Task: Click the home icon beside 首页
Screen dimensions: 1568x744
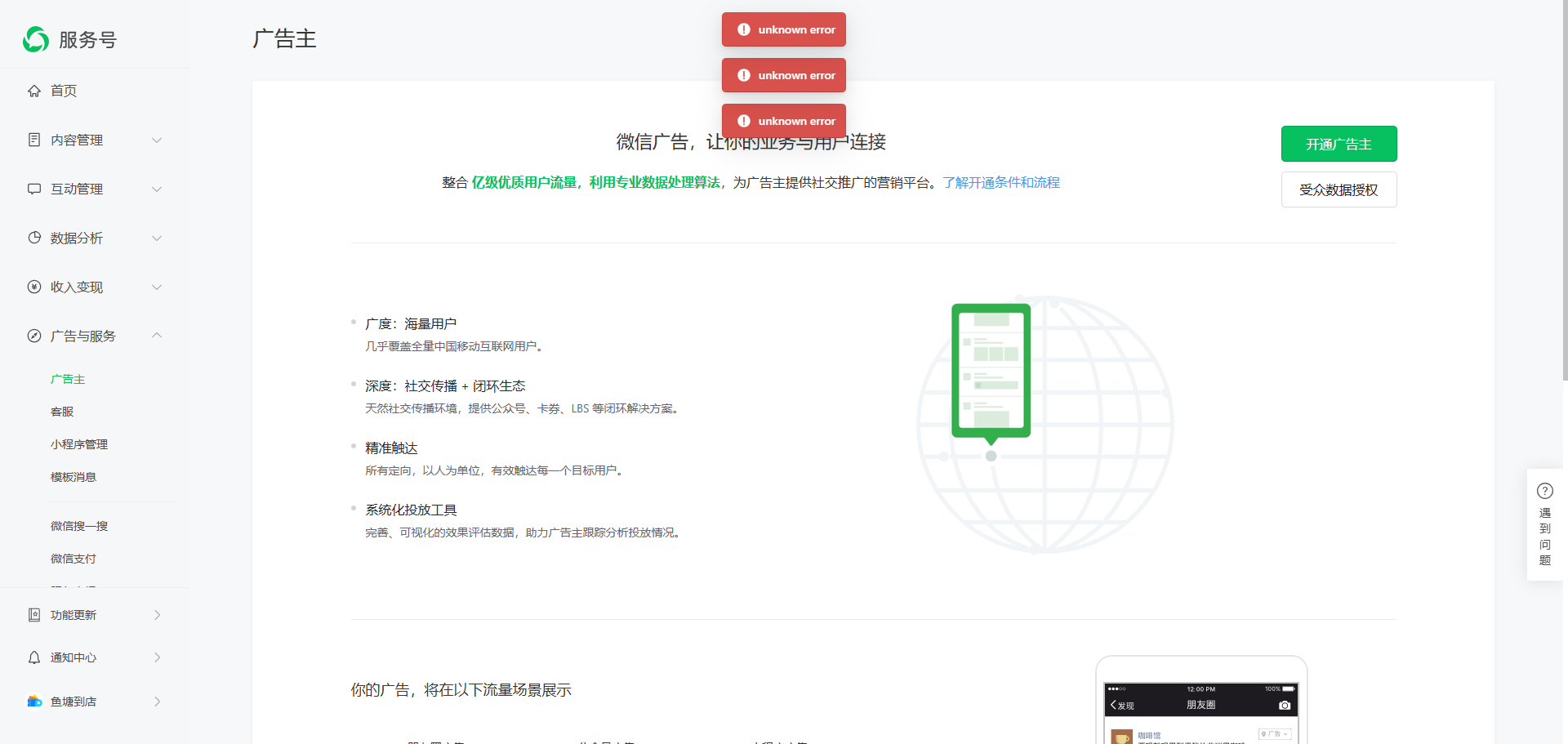Action: (x=34, y=91)
